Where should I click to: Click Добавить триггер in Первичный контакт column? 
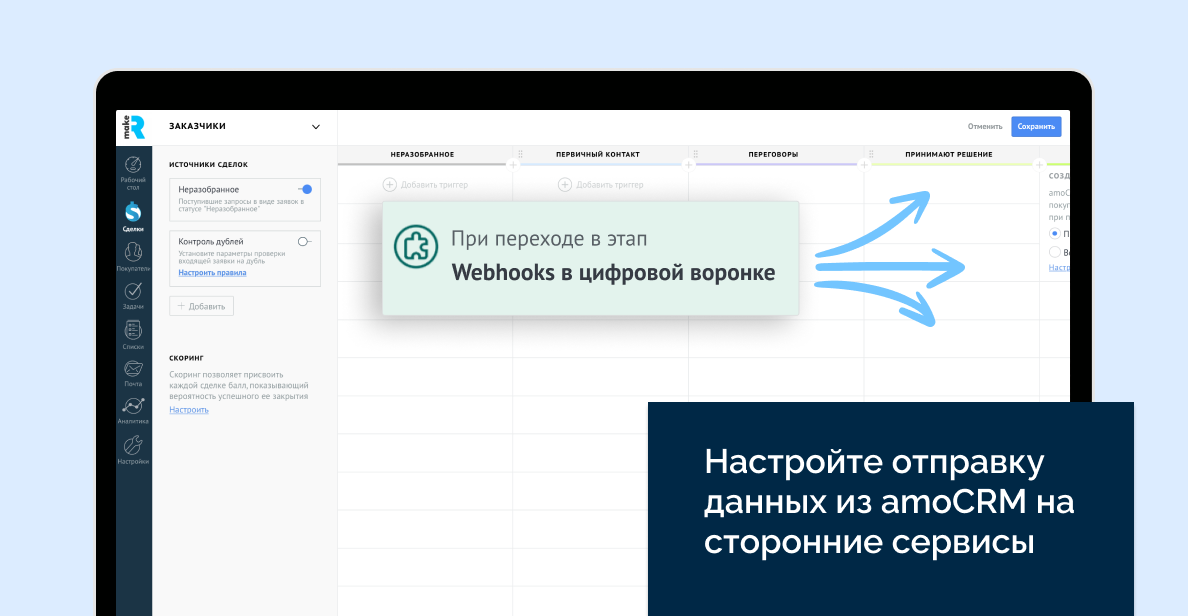click(x=601, y=185)
